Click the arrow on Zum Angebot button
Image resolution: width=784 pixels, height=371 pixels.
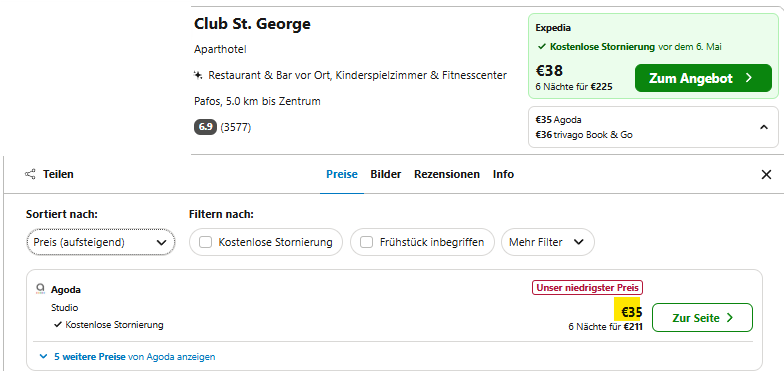pos(748,78)
